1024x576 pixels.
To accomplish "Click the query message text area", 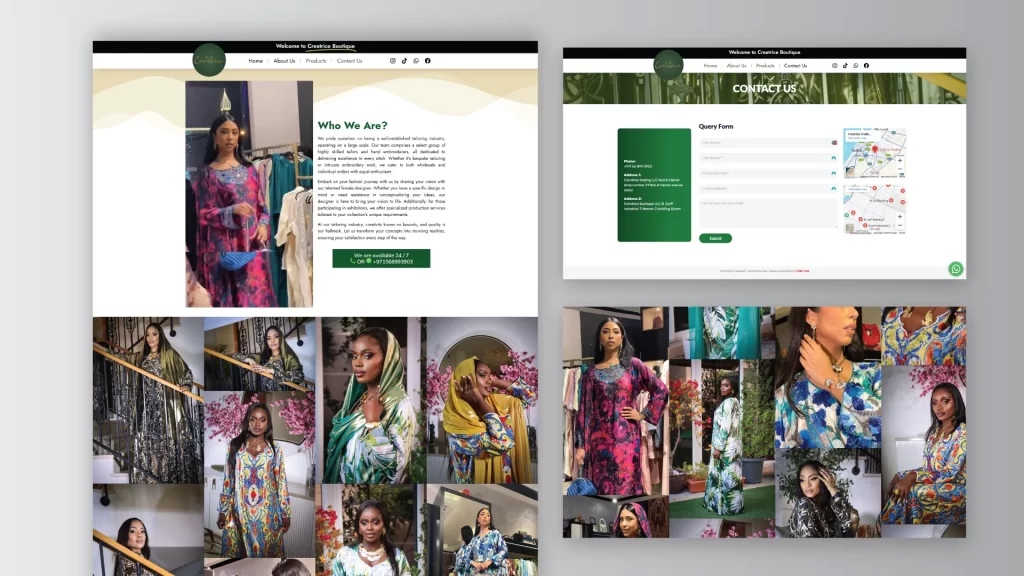I will tap(767, 212).
